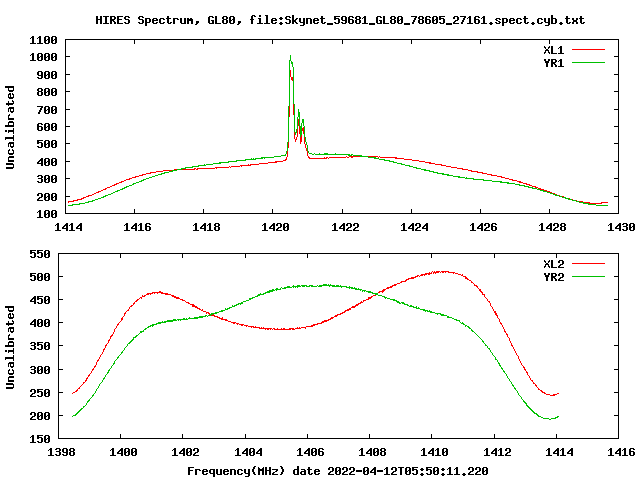Select the XL2 legend label
The width and height of the screenshot is (640, 480).
coord(553,264)
